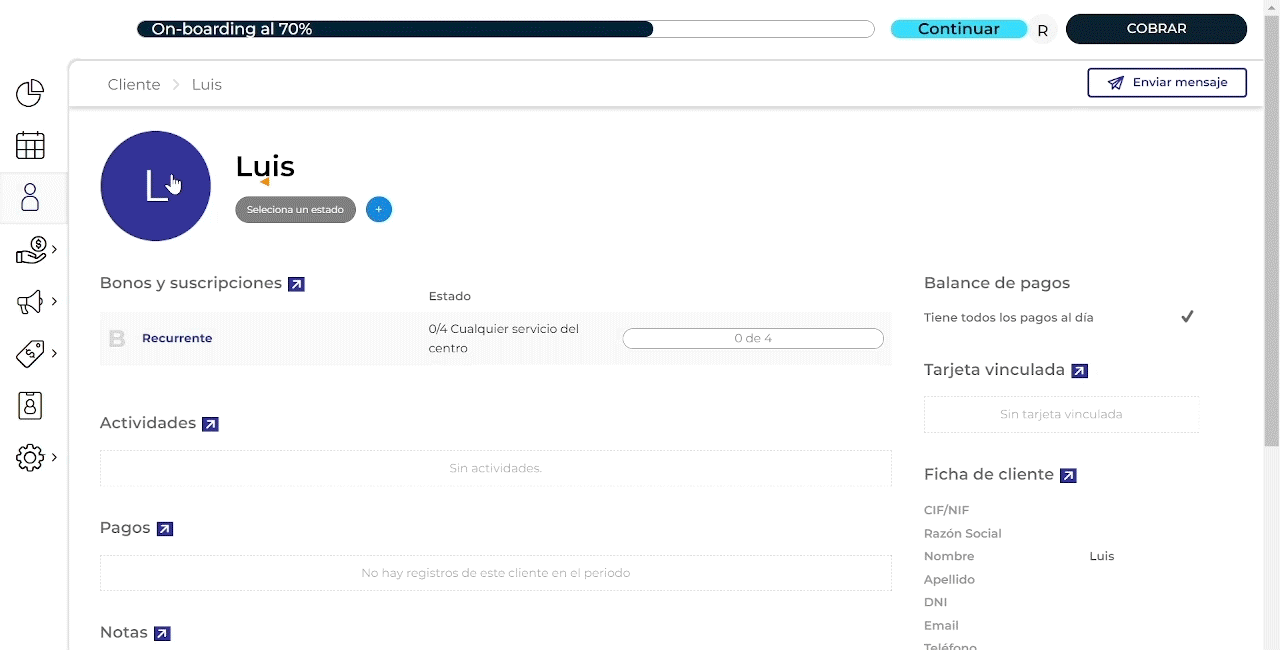Open the price tag sidebar icon
Viewport: 1280px width, 650px height.
(30, 354)
